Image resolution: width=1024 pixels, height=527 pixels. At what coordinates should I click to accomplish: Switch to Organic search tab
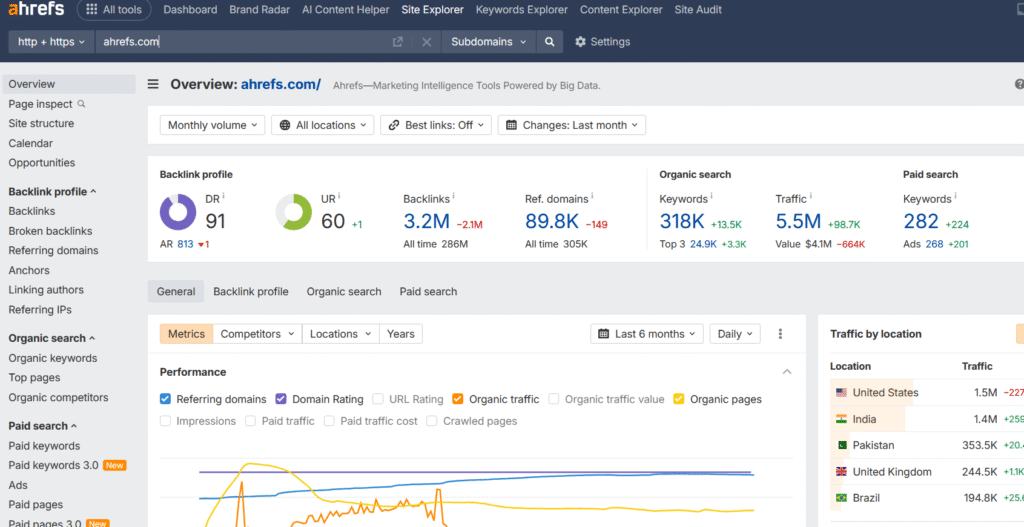pyautogui.click(x=344, y=292)
